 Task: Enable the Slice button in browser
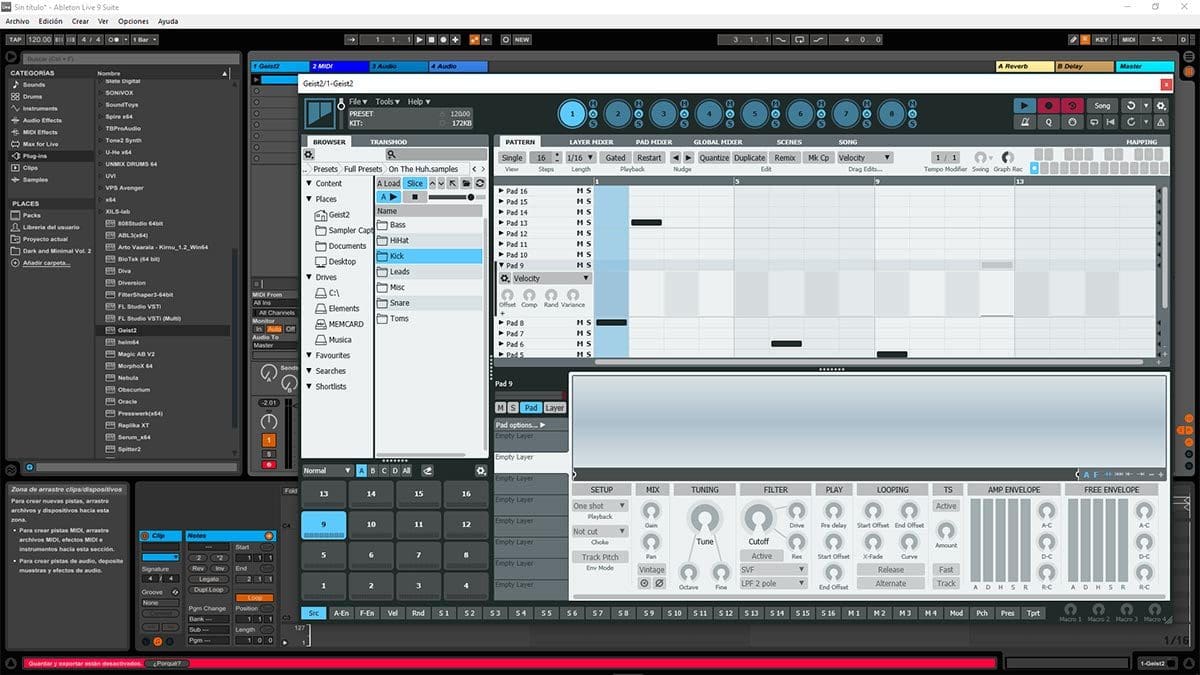[x=415, y=183]
